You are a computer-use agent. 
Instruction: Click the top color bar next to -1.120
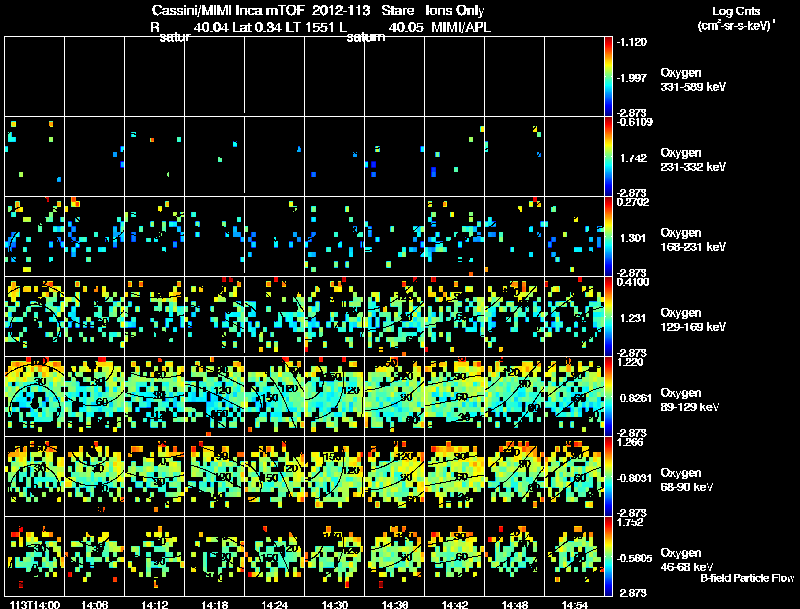(x=608, y=76)
